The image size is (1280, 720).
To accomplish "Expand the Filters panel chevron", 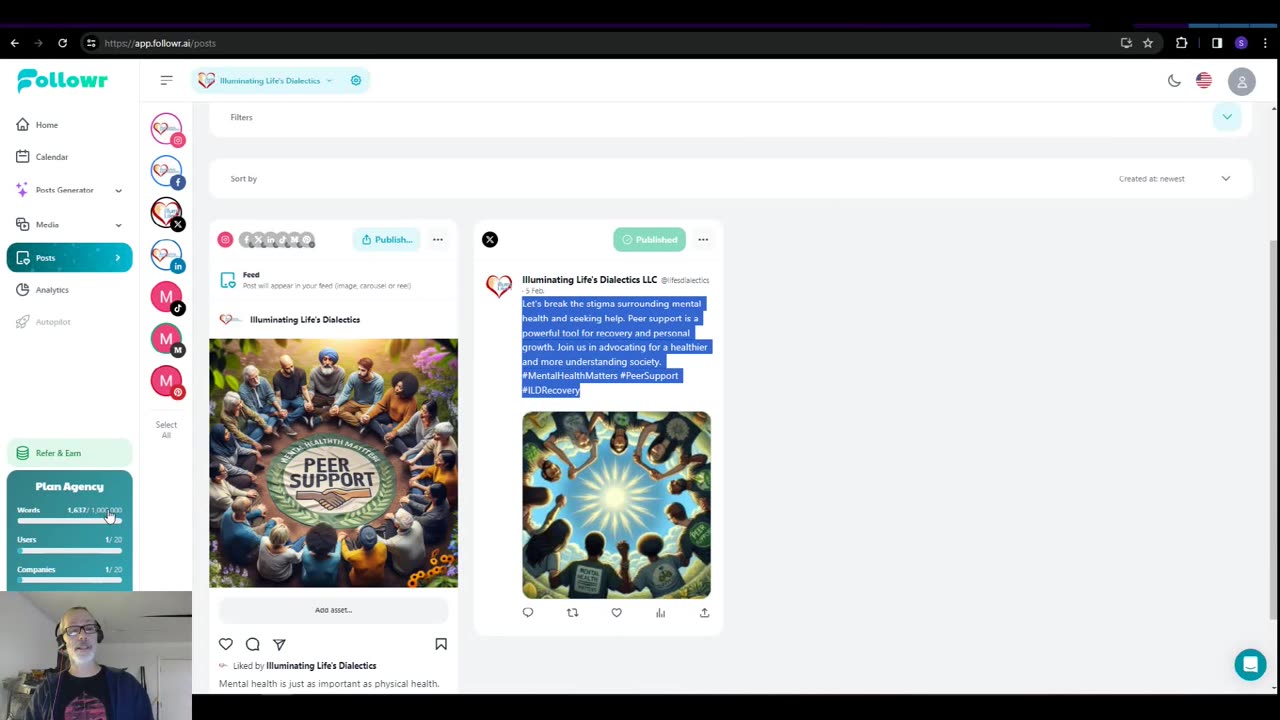I will (x=1227, y=117).
